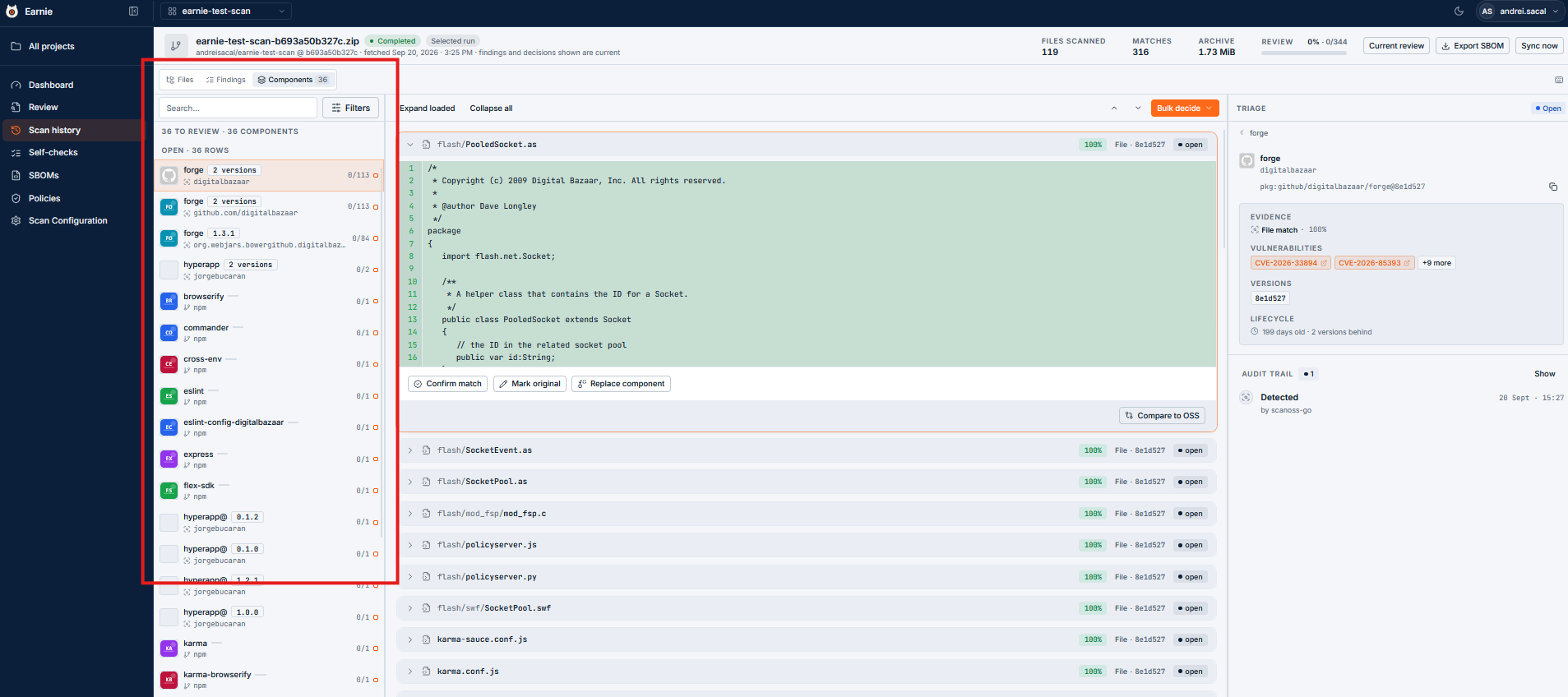Screen dimensions: 1568x697
Task: Select eslint-config-digitalbazaar component icon
Action: coord(169,427)
